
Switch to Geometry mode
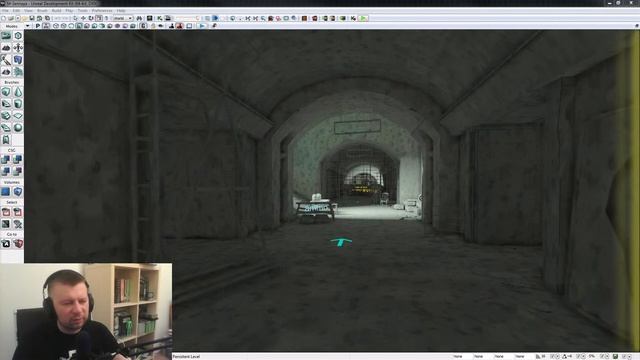[18, 36]
